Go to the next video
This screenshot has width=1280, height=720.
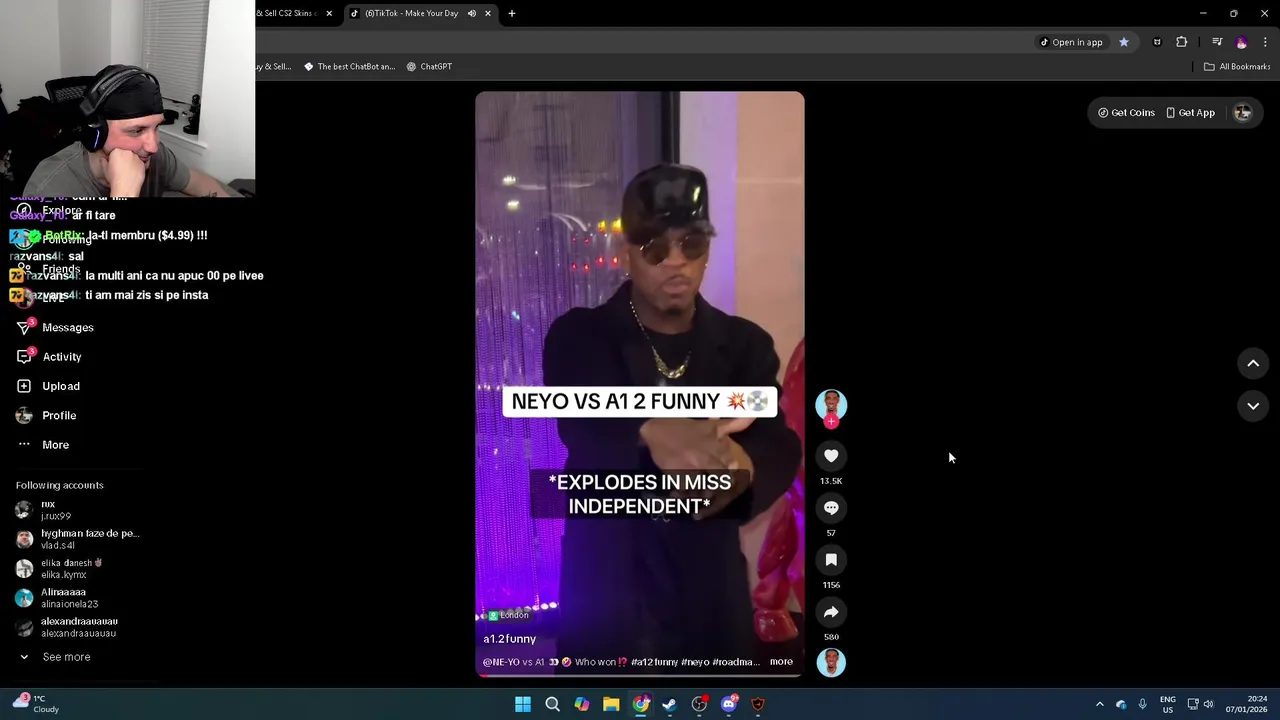click(1253, 406)
